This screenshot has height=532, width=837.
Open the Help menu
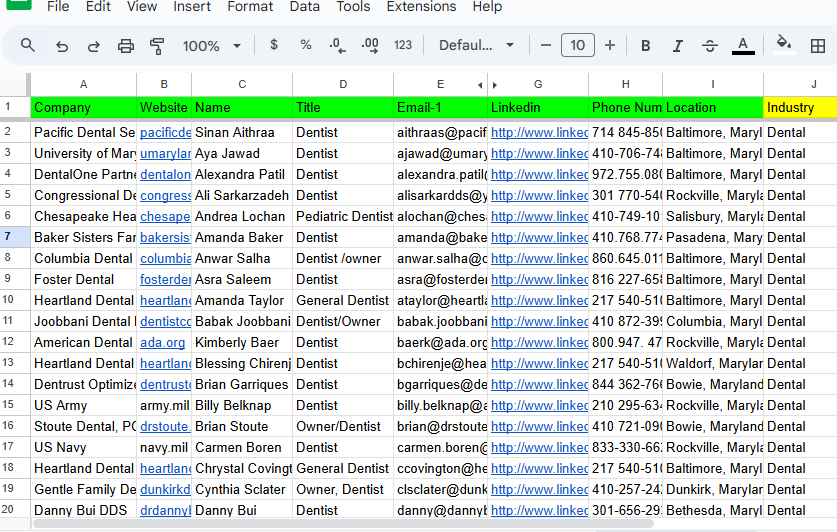pos(487,7)
